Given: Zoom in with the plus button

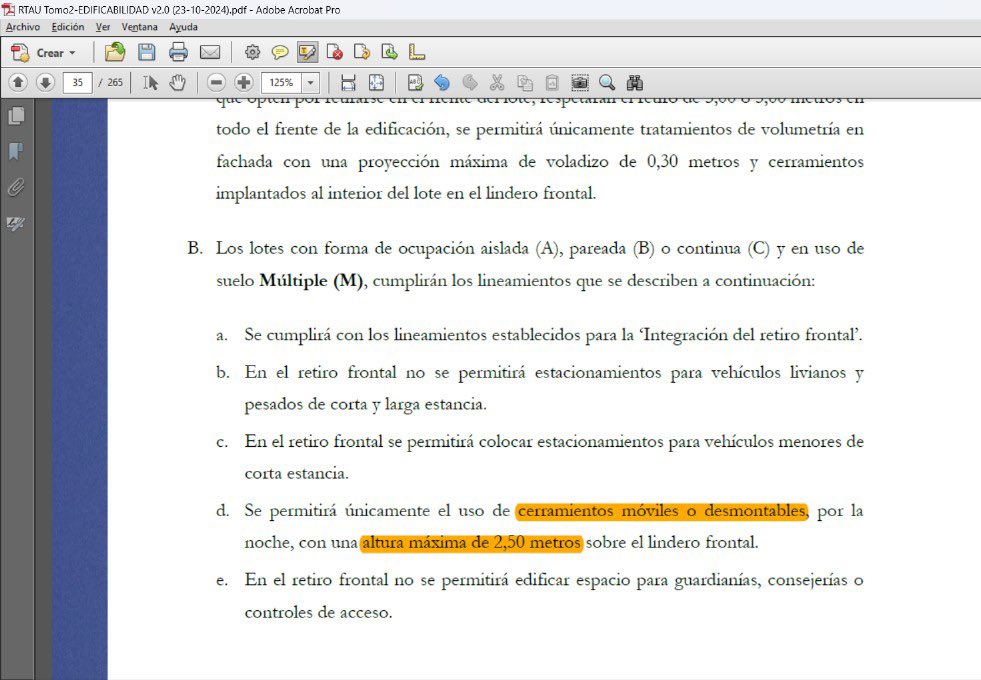Looking at the screenshot, I should pos(243,82).
